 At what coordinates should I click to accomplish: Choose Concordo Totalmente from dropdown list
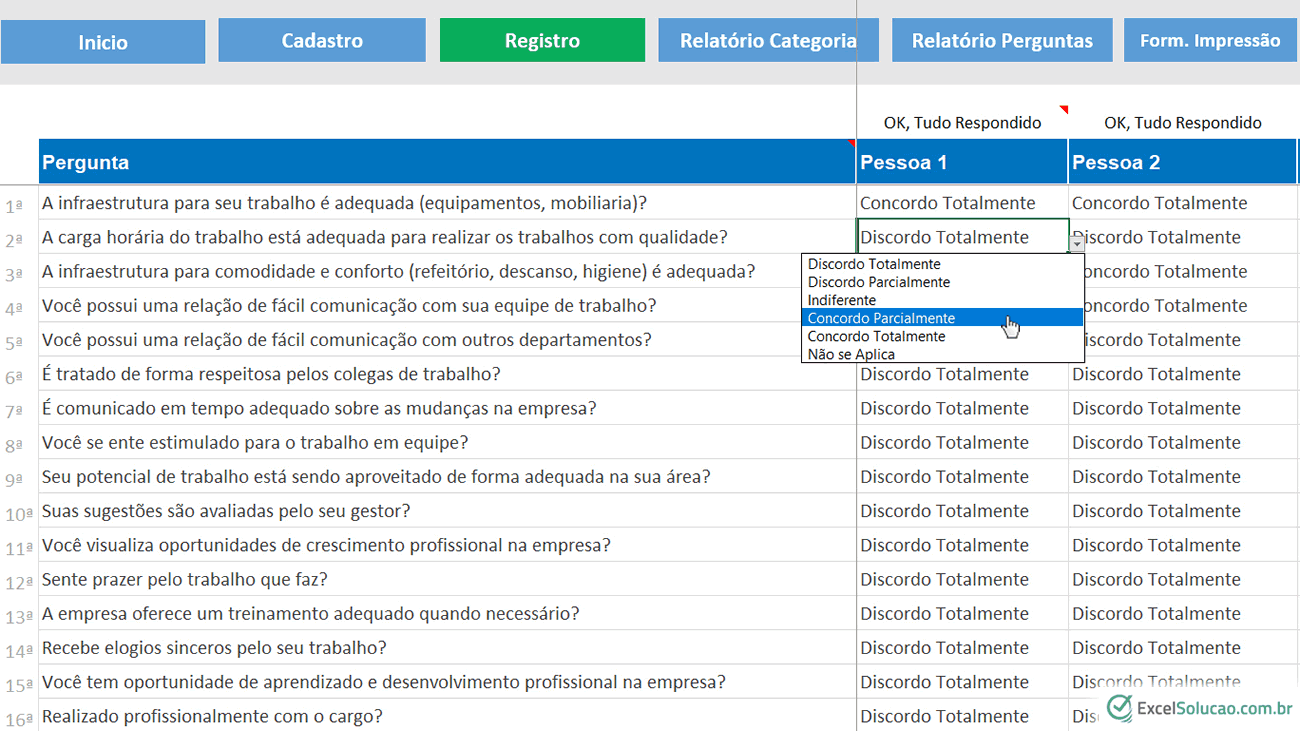pos(942,336)
